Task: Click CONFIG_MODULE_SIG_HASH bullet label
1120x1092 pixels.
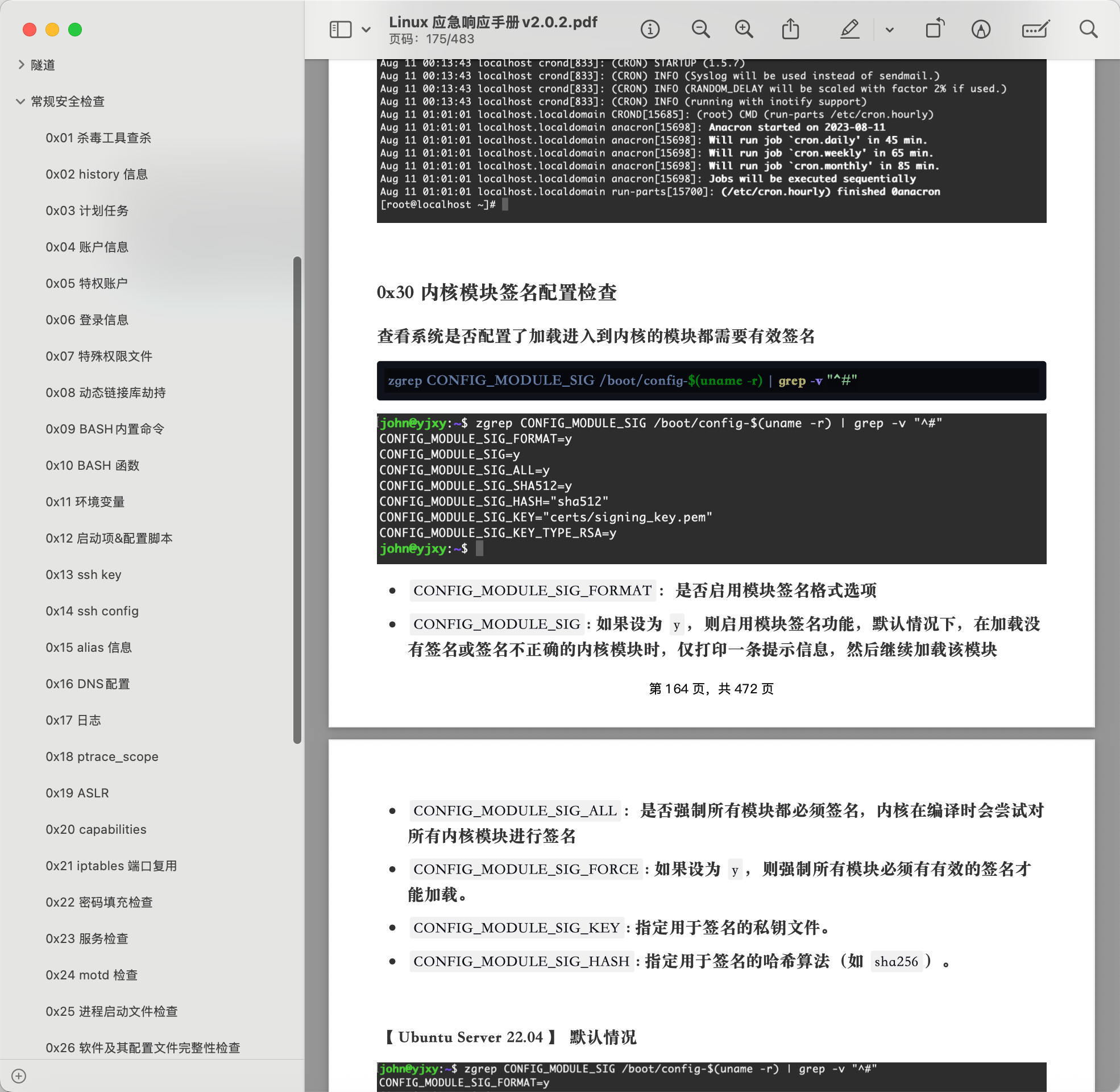Action: tap(521, 962)
